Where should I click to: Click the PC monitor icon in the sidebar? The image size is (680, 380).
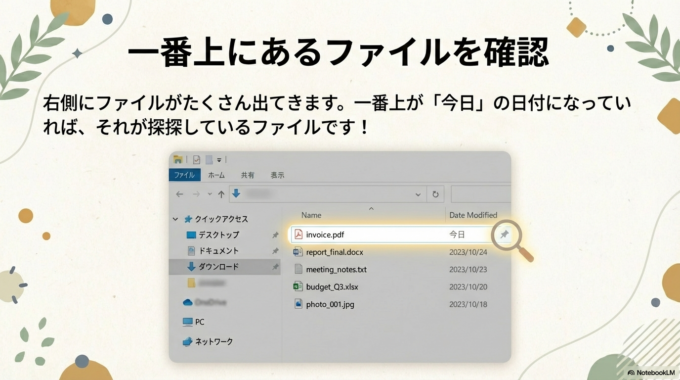(x=188, y=322)
